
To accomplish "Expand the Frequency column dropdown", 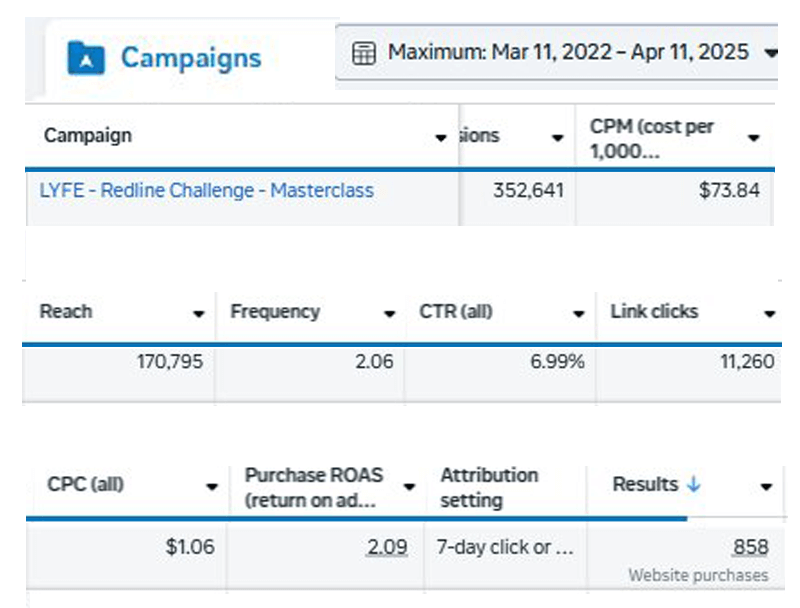I will [389, 314].
